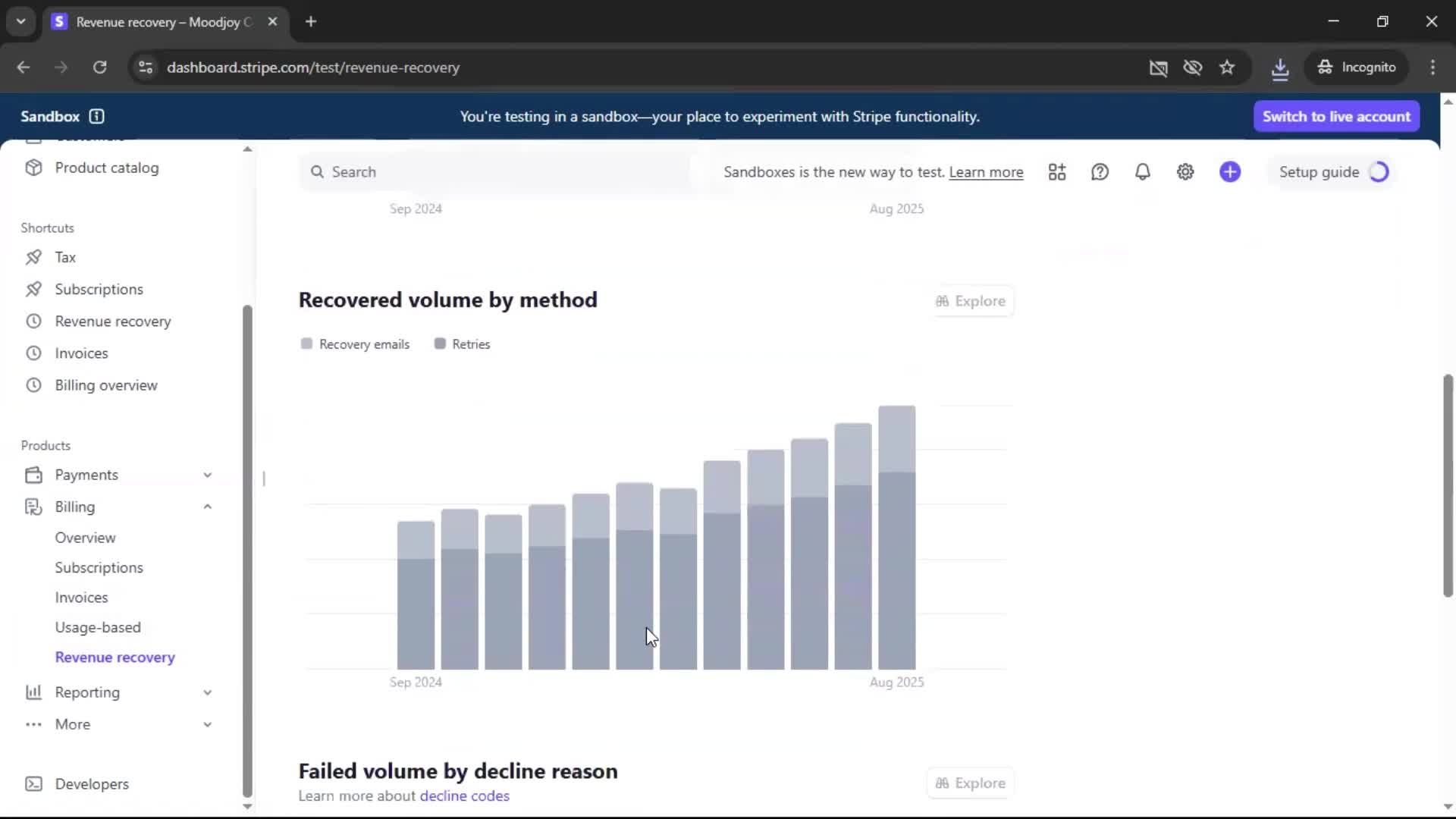Select Billing Overview submenu item
Image resolution: width=1456 pixels, height=819 pixels.
point(85,538)
